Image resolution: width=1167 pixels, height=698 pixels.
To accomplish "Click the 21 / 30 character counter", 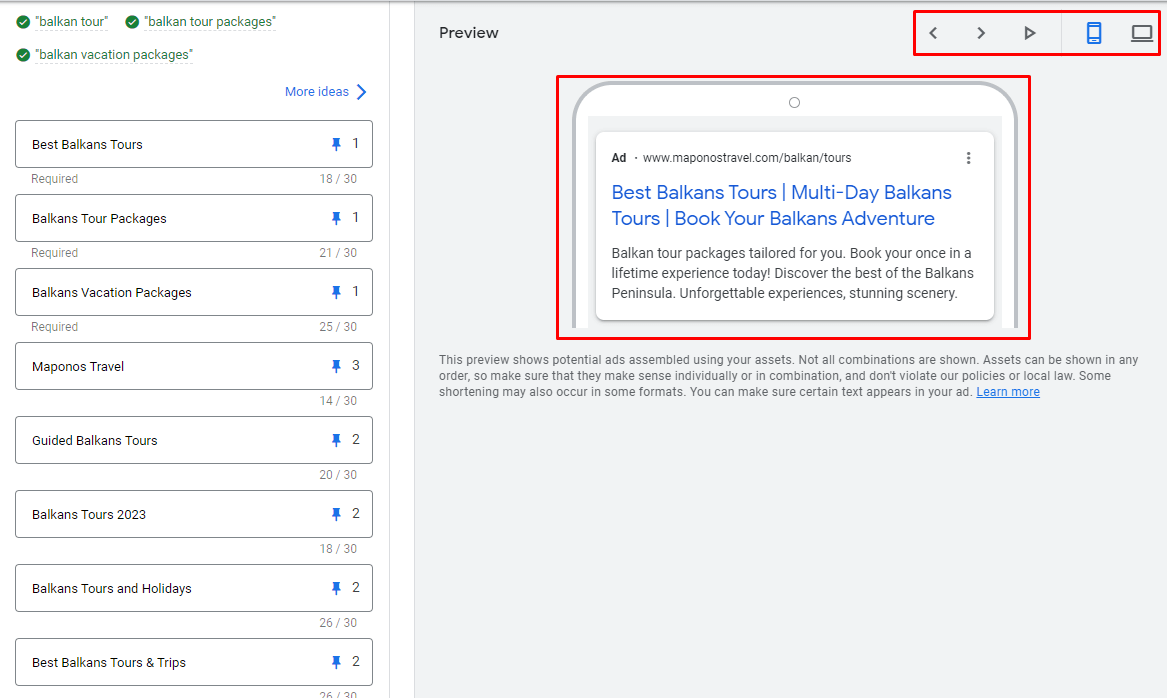I will (x=338, y=253).
